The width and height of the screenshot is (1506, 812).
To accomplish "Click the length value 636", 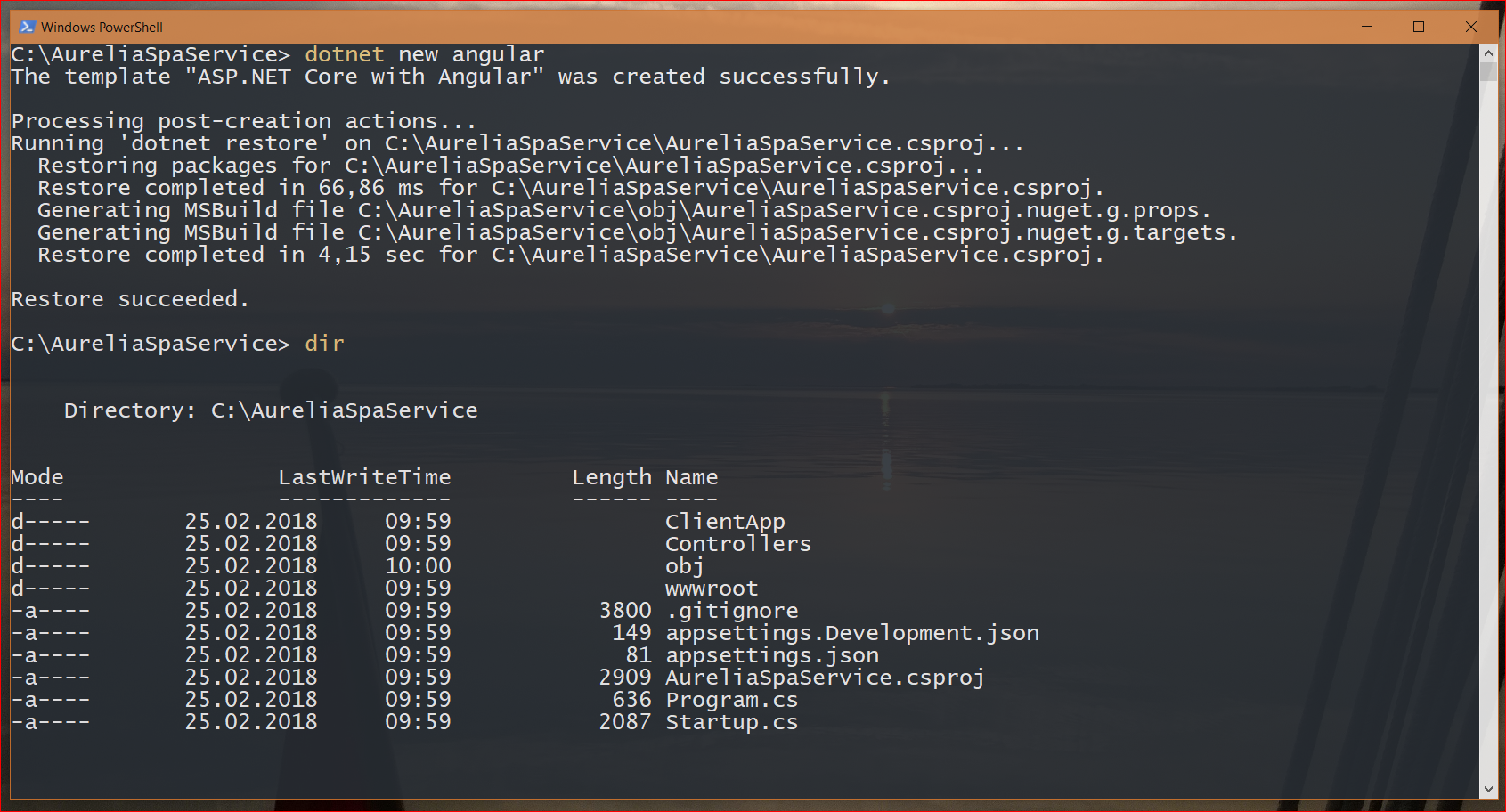I will coord(631,700).
